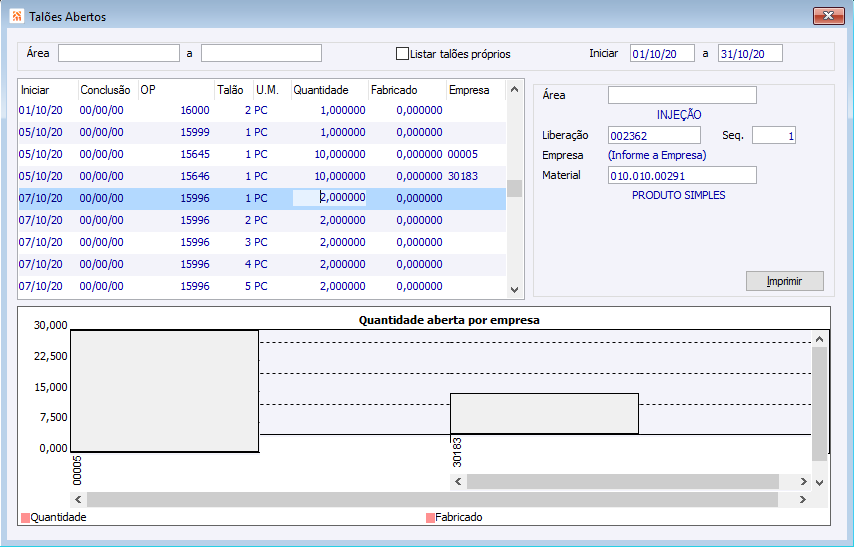
Task: Select the OP 15996 Talão 2 row
Action: coord(262,221)
